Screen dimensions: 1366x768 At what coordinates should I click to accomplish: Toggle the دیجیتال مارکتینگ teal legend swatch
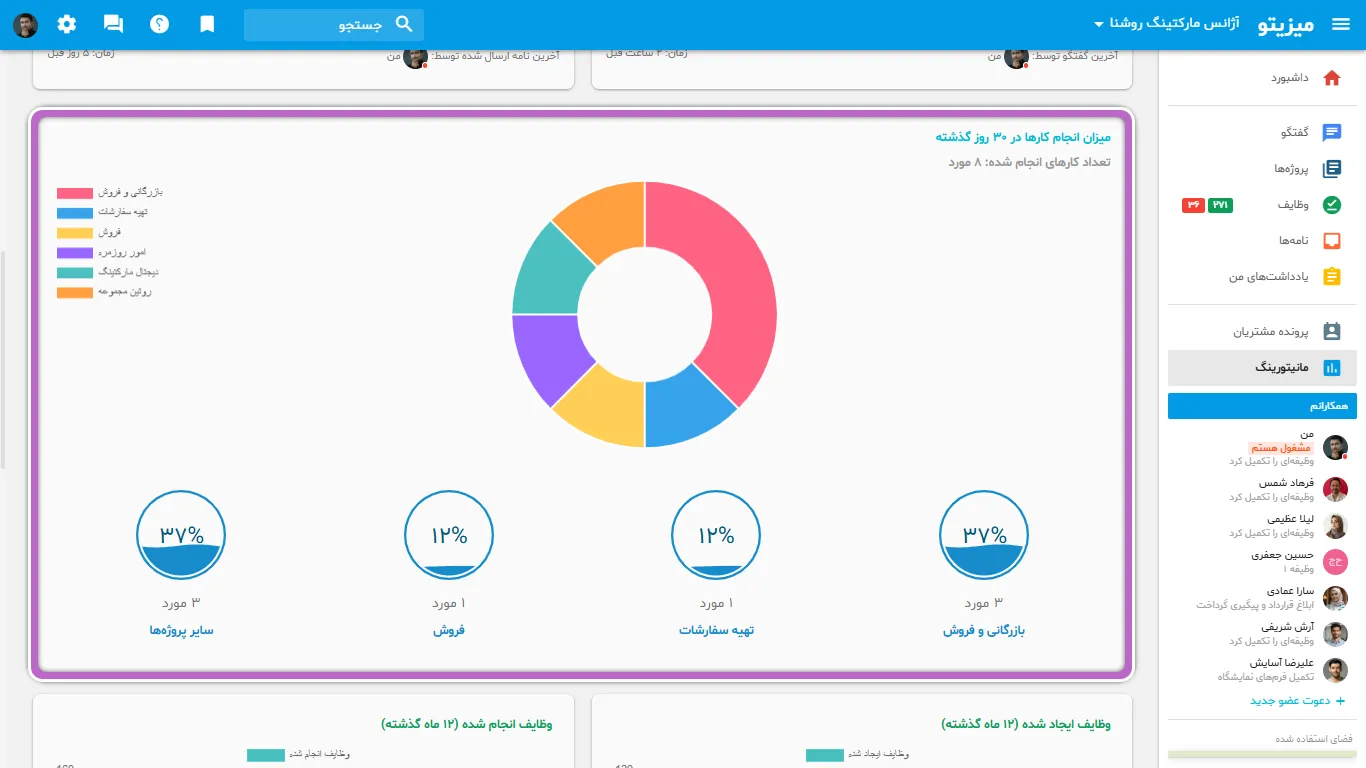[x=75, y=273]
